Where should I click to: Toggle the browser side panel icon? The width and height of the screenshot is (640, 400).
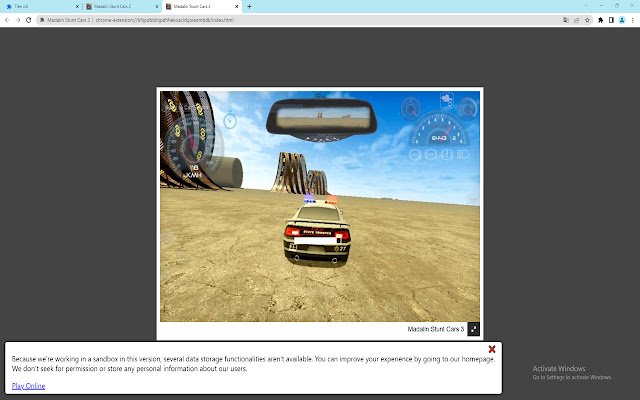click(611, 20)
